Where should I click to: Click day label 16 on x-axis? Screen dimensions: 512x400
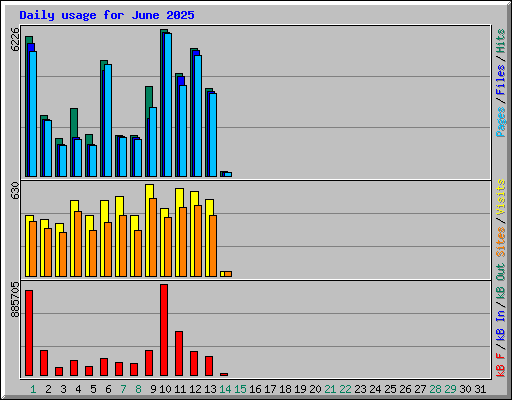[255, 389]
